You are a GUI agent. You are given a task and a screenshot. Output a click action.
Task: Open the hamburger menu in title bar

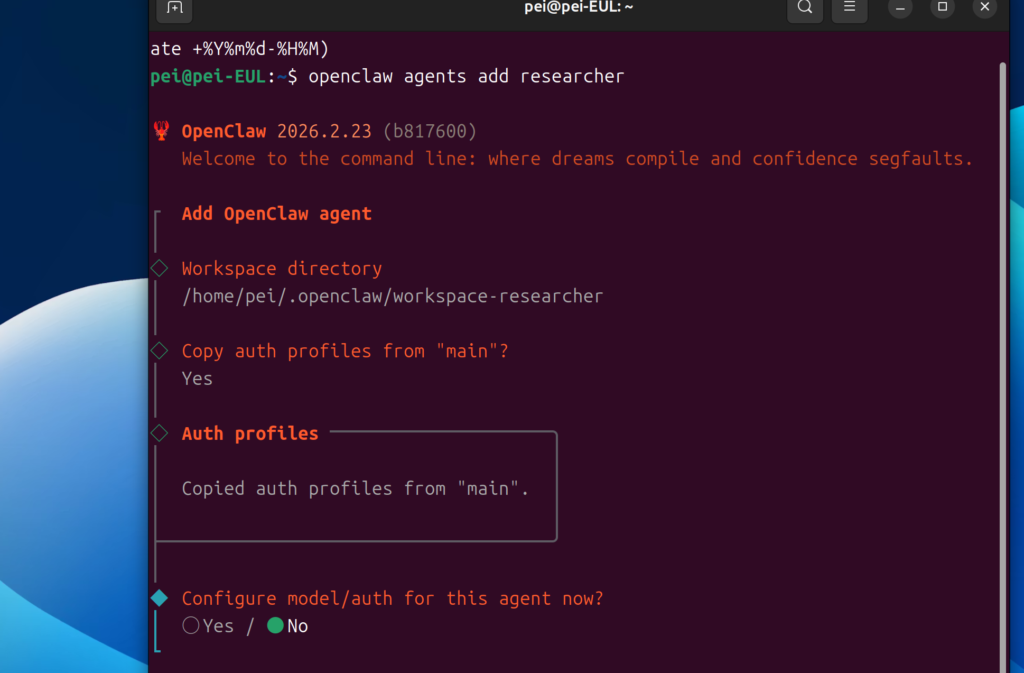coord(849,8)
